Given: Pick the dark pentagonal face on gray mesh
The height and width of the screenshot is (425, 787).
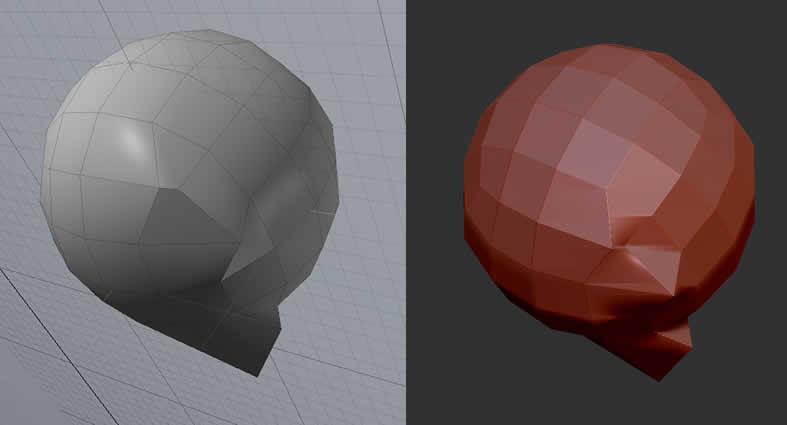Looking at the screenshot, I should coord(187,216).
